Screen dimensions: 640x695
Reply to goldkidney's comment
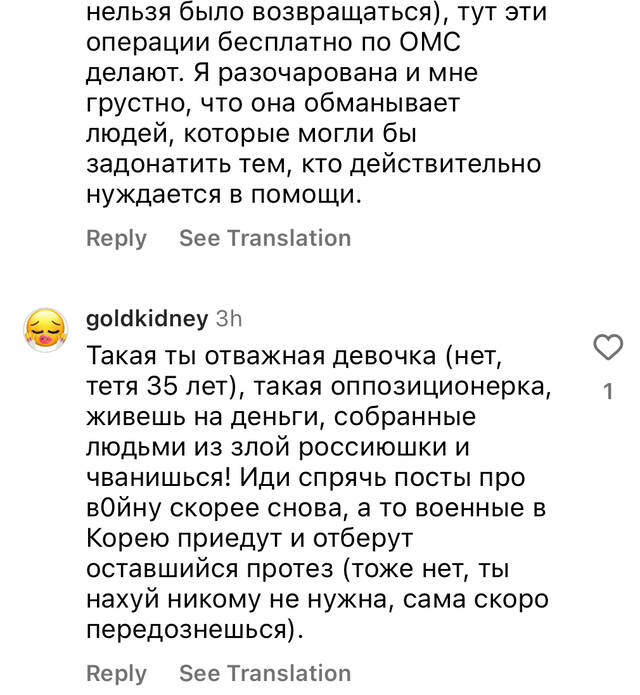(x=116, y=674)
